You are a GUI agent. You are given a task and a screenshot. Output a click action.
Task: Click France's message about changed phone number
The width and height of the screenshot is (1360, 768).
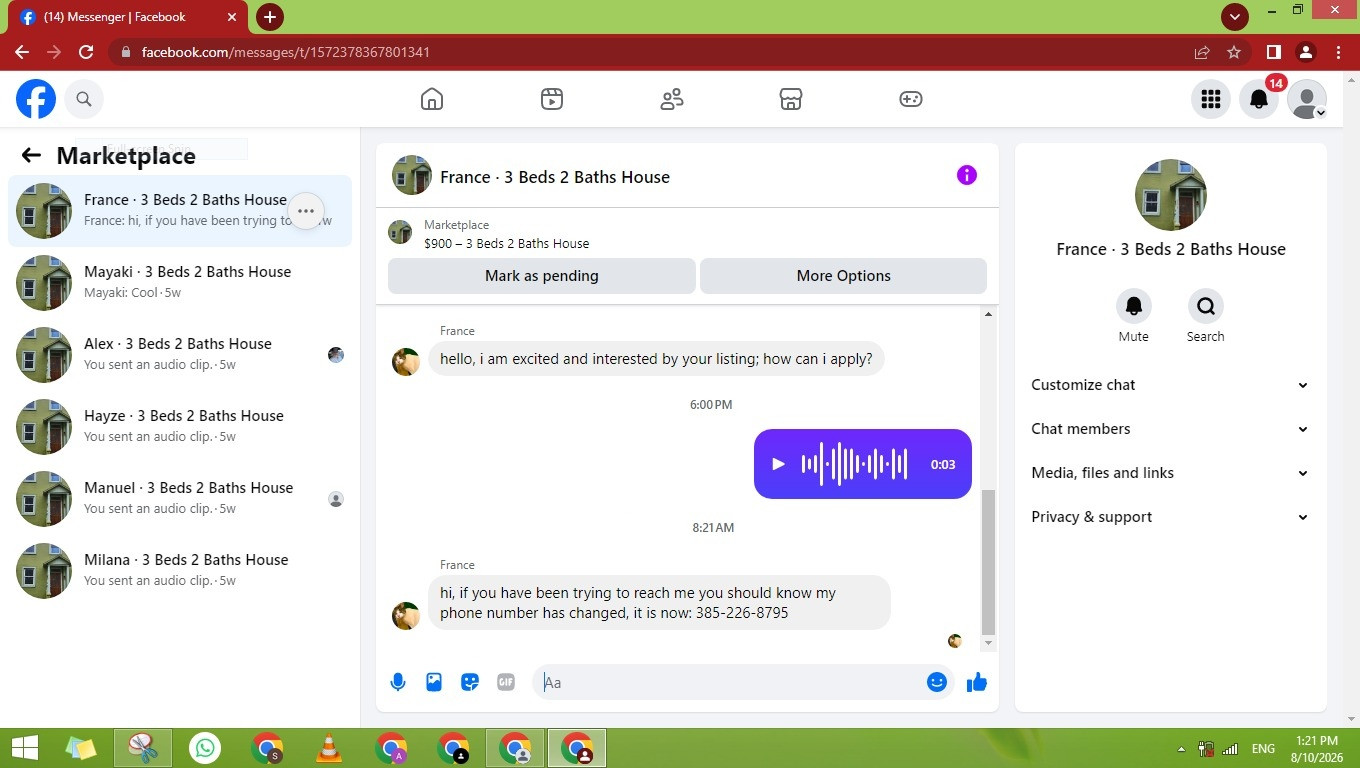659,603
